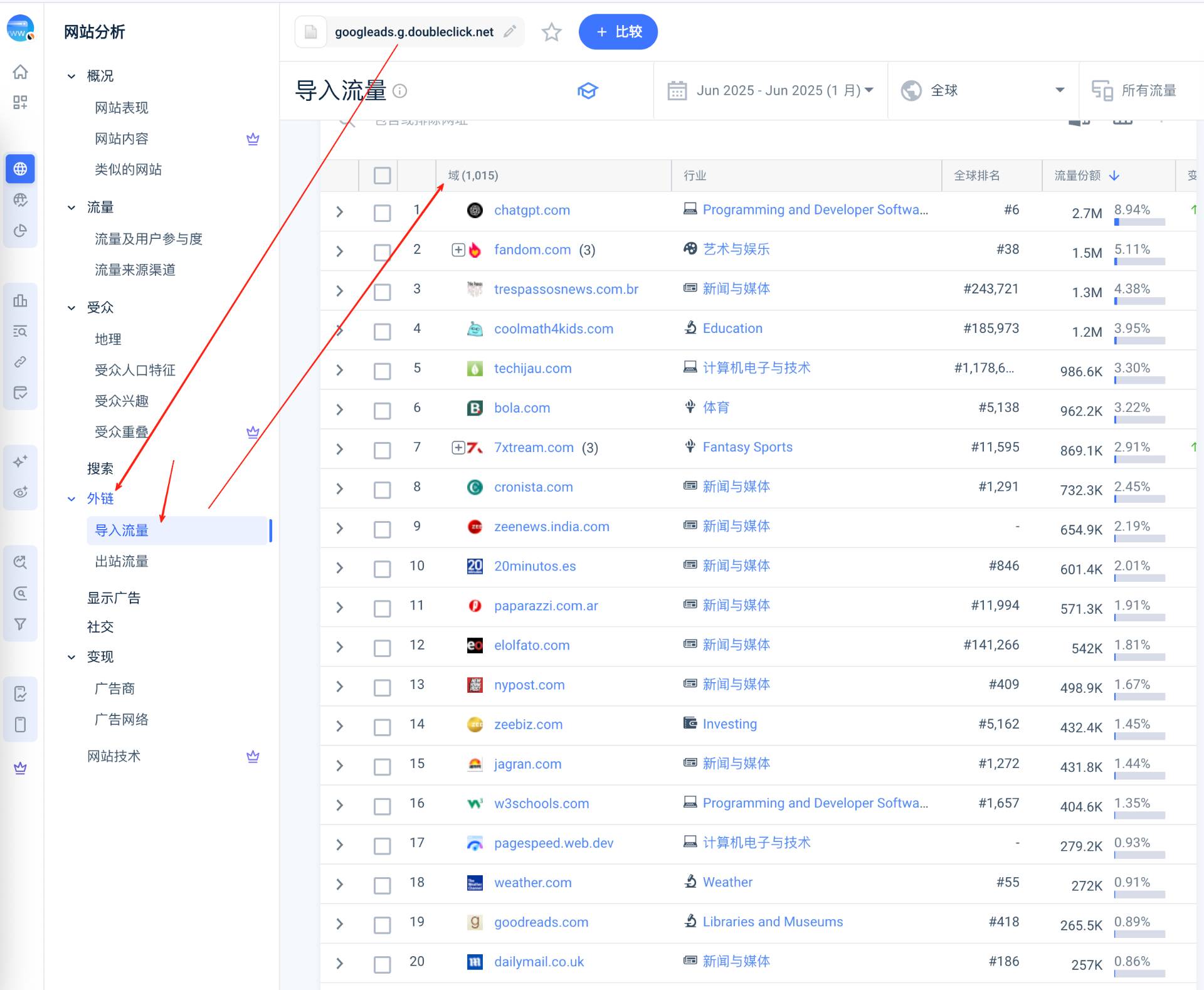Screen dimensions: 1204x990
Task: Click the traffic share bar for jagran.com
Action: pyautogui.click(x=1139, y=776)
